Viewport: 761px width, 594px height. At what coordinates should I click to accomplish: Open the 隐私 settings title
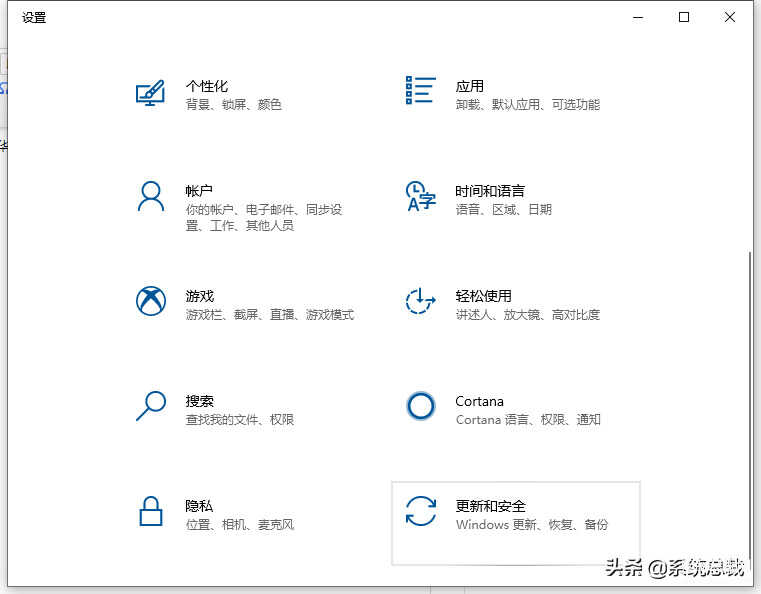click(x=199, y=506)
